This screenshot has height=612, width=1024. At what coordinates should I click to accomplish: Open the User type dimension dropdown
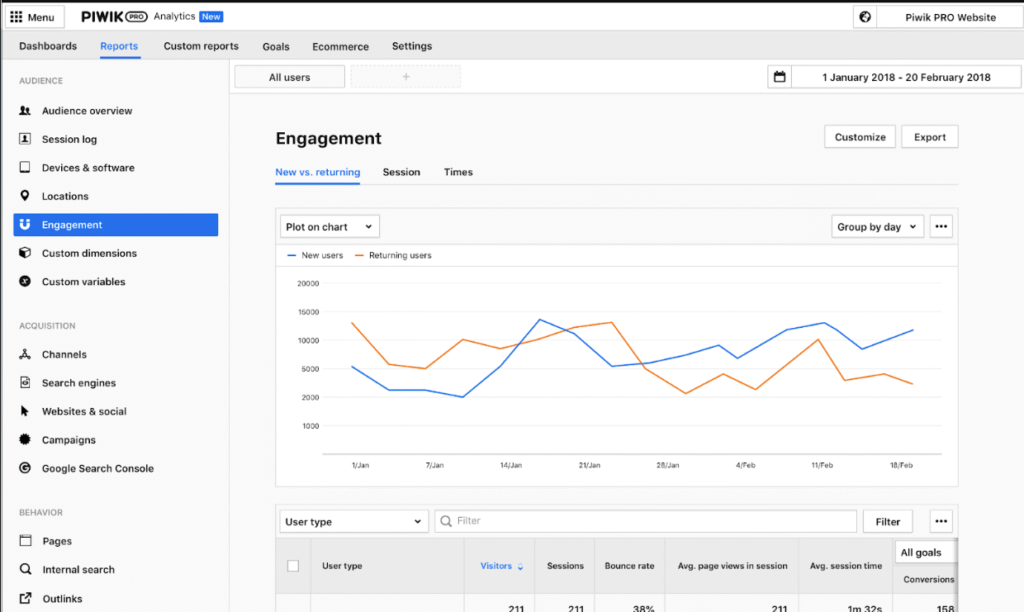(x=354, y=521)
